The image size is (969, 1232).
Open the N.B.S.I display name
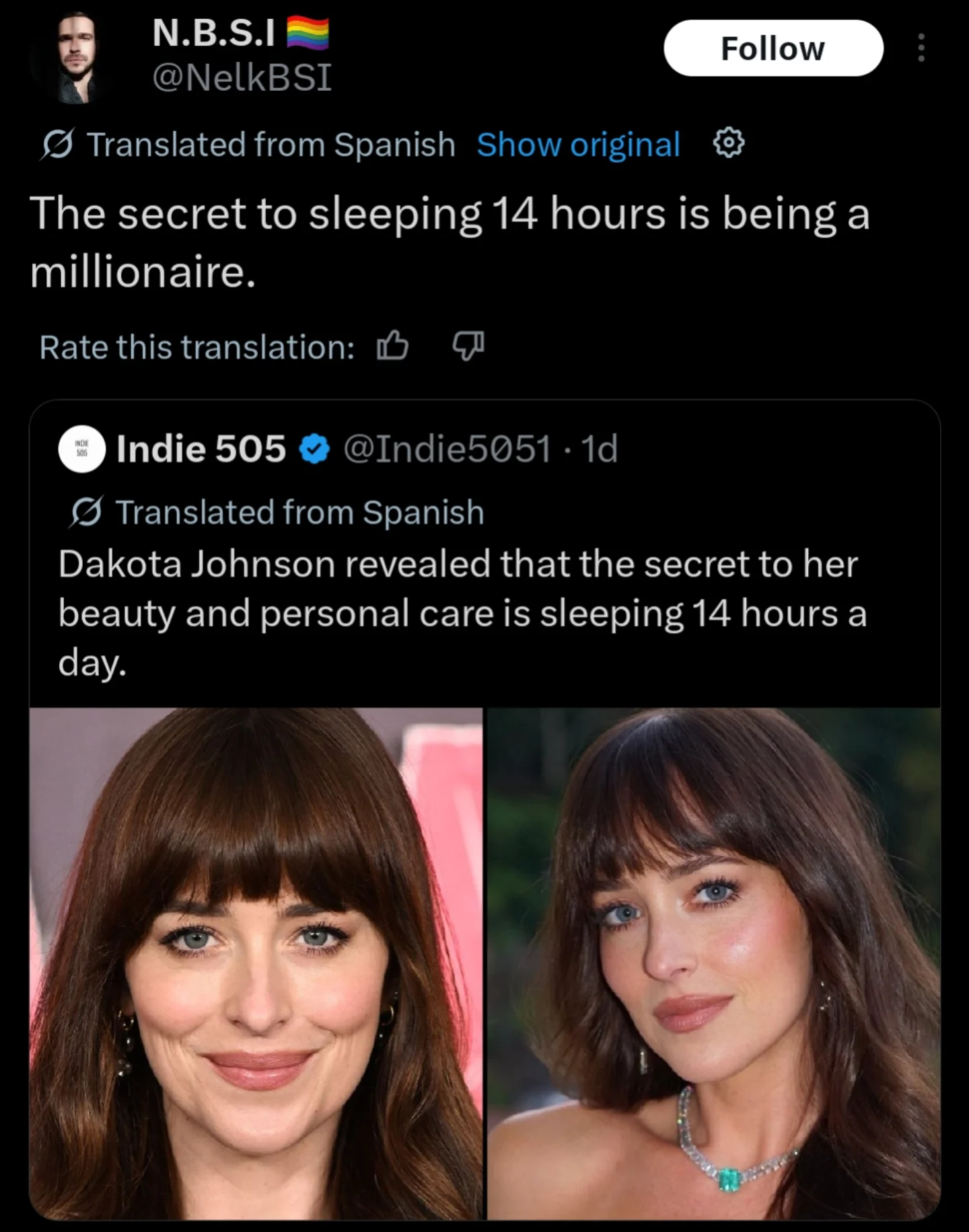tap(213, 32)
